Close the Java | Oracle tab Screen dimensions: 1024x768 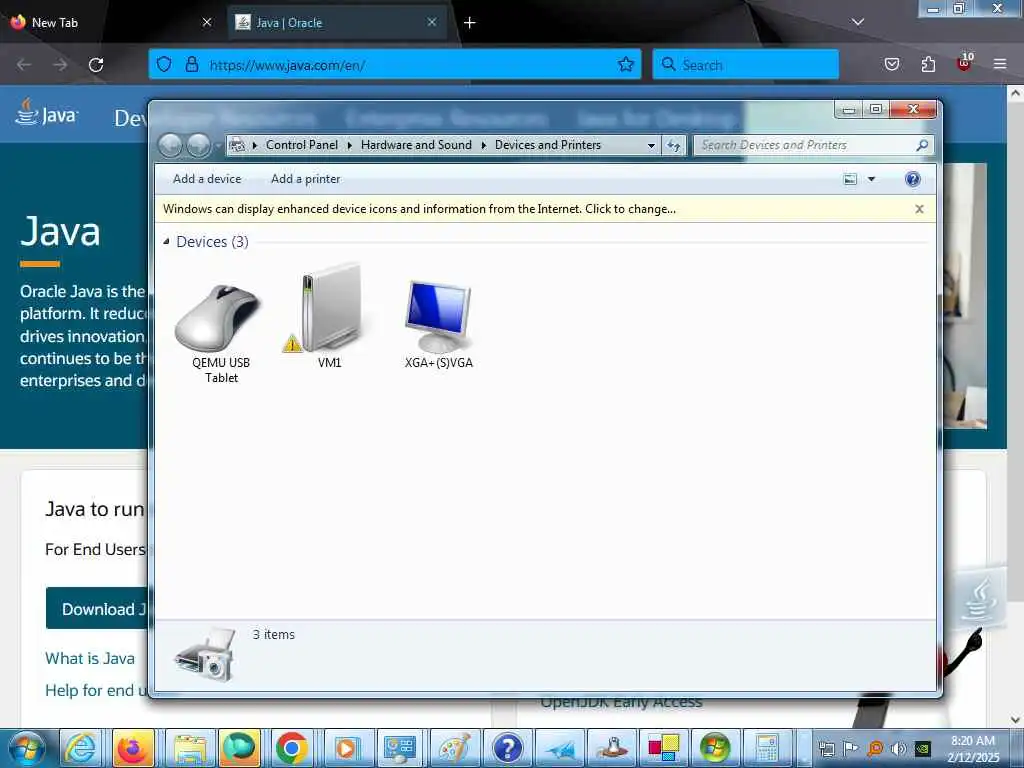tap(432, 22)
